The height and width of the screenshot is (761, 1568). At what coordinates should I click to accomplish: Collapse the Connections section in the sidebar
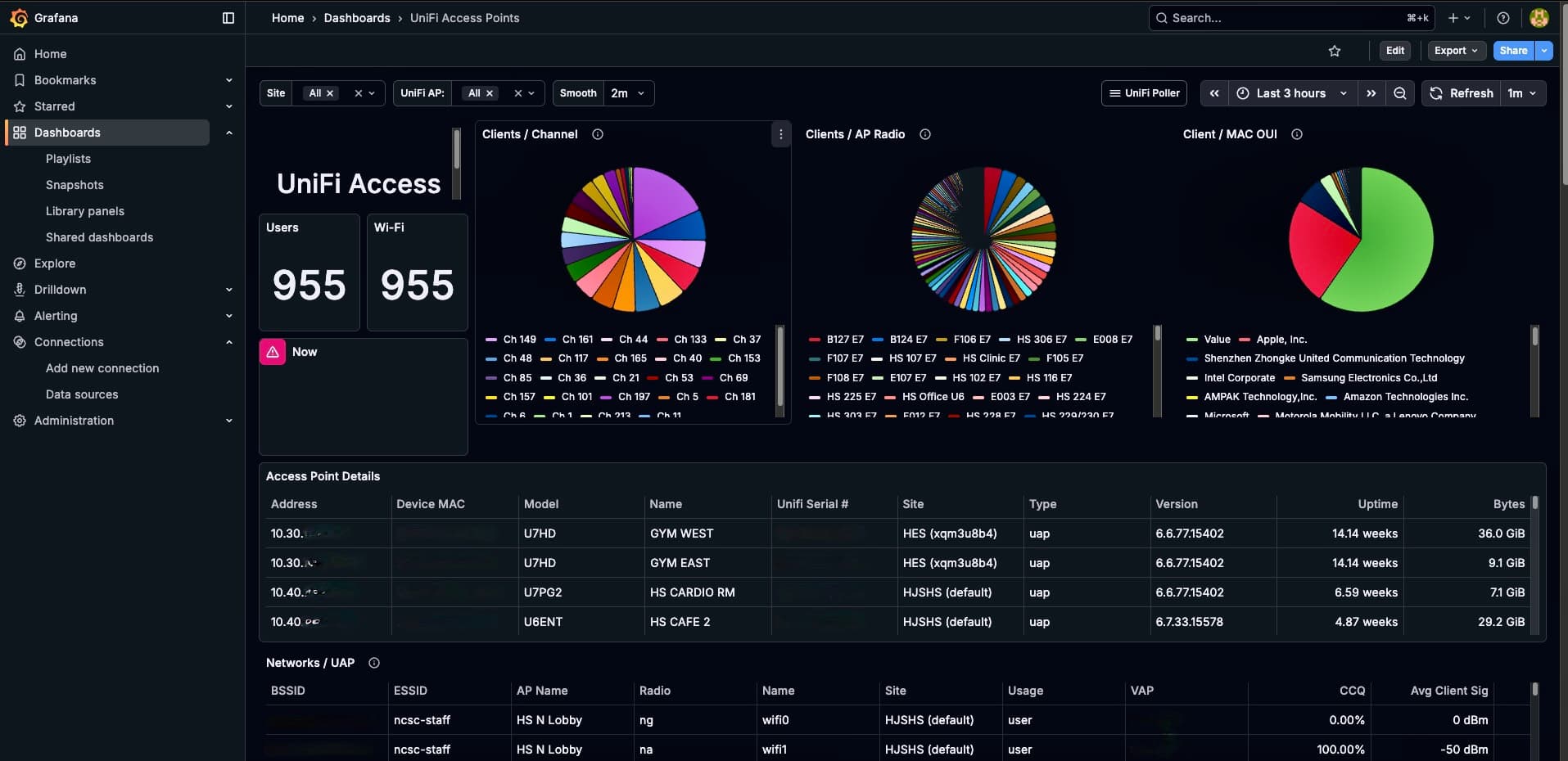(x=229, y=342)
